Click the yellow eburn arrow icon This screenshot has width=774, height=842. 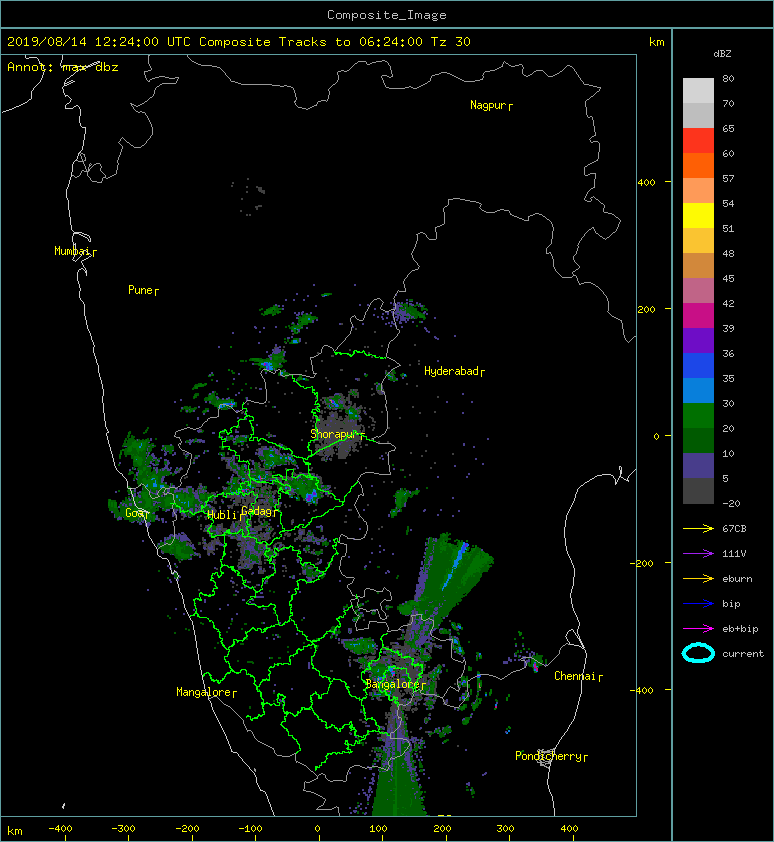pyautogui.click(x=698, y=578)
